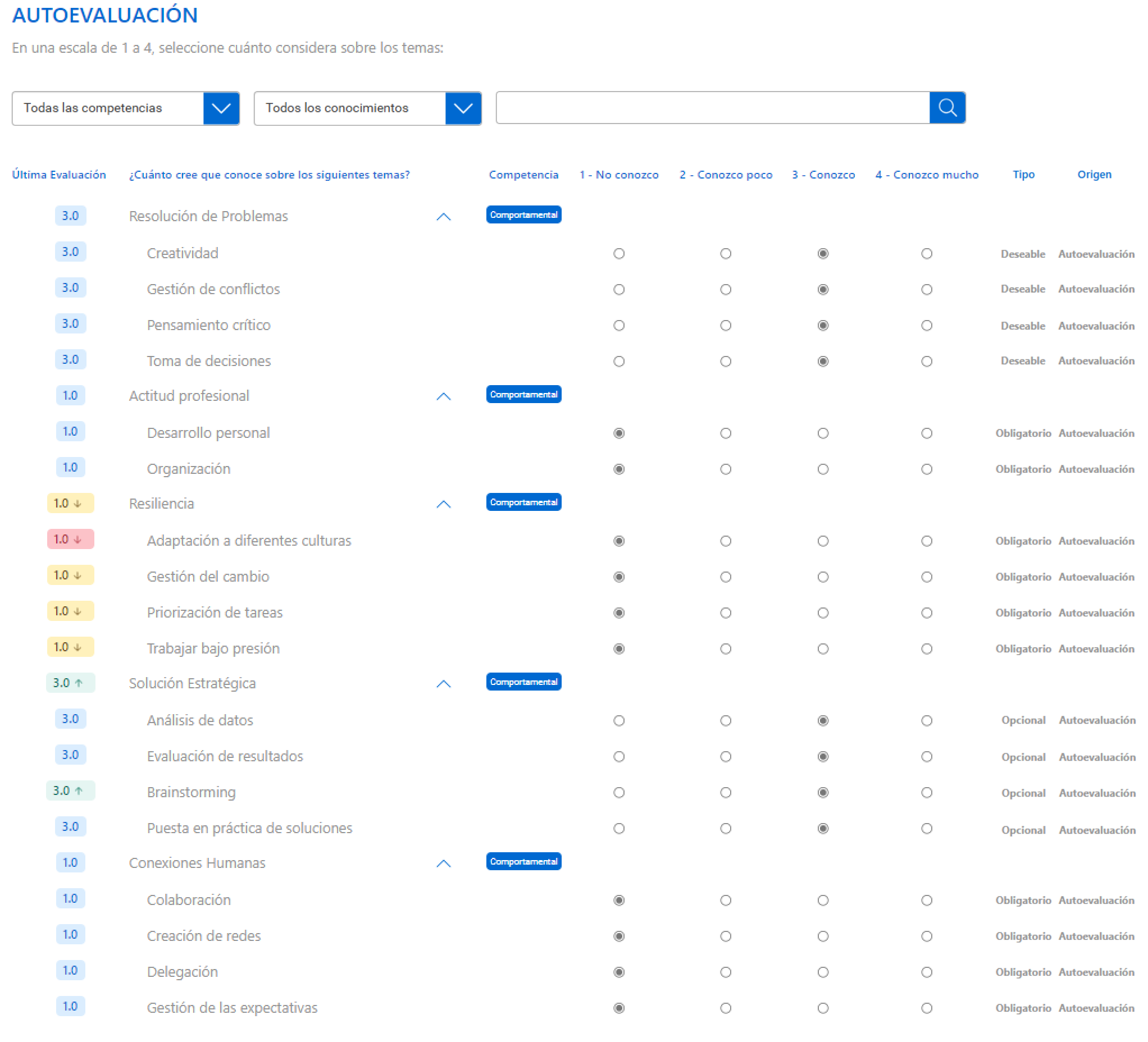Click into the search text field
Viewport: 1148px width, 1042px height.
click(712, 108)
